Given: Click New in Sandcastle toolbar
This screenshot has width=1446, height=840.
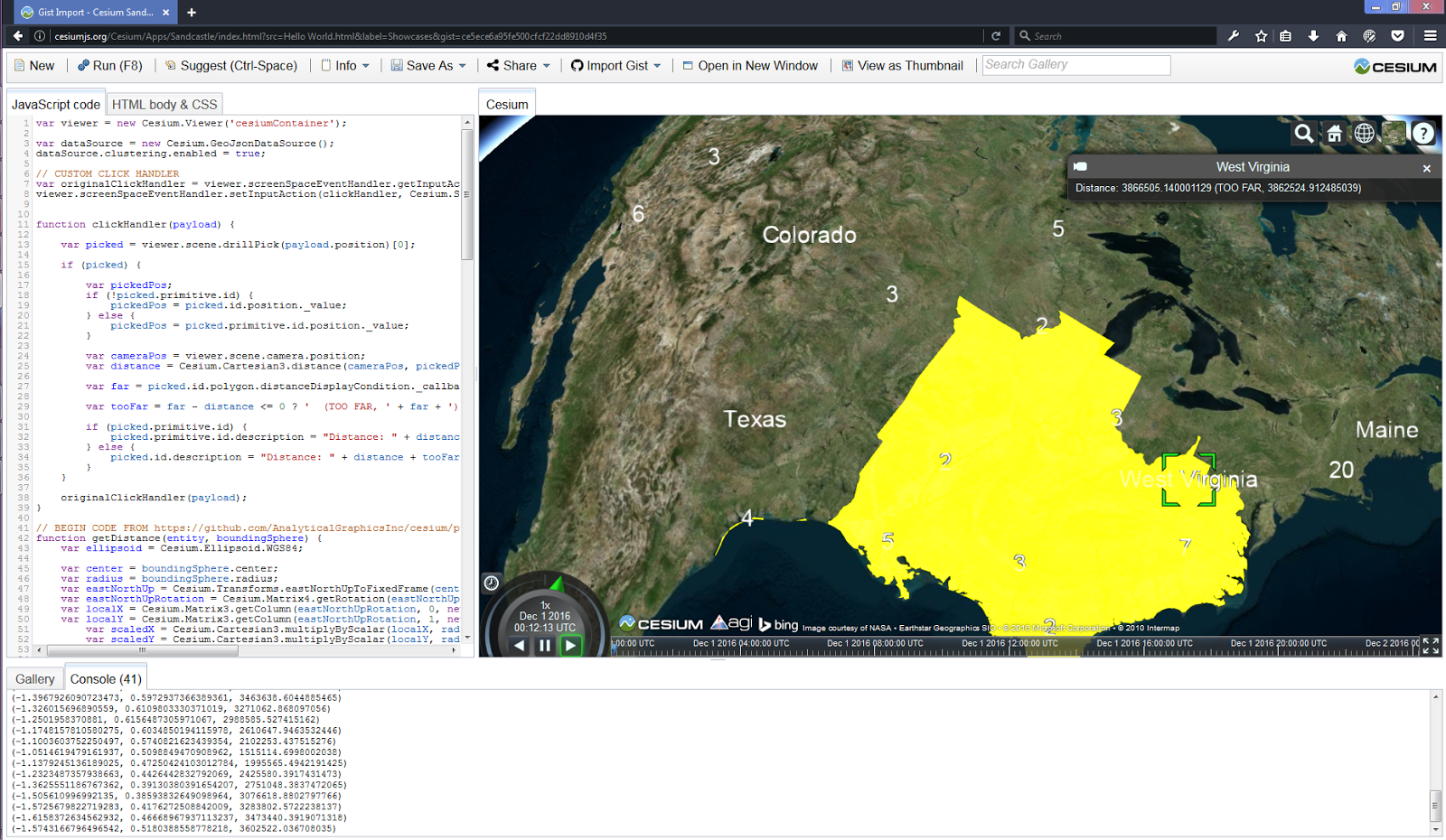Looking at the screenshot, I should tap(34, 66).
